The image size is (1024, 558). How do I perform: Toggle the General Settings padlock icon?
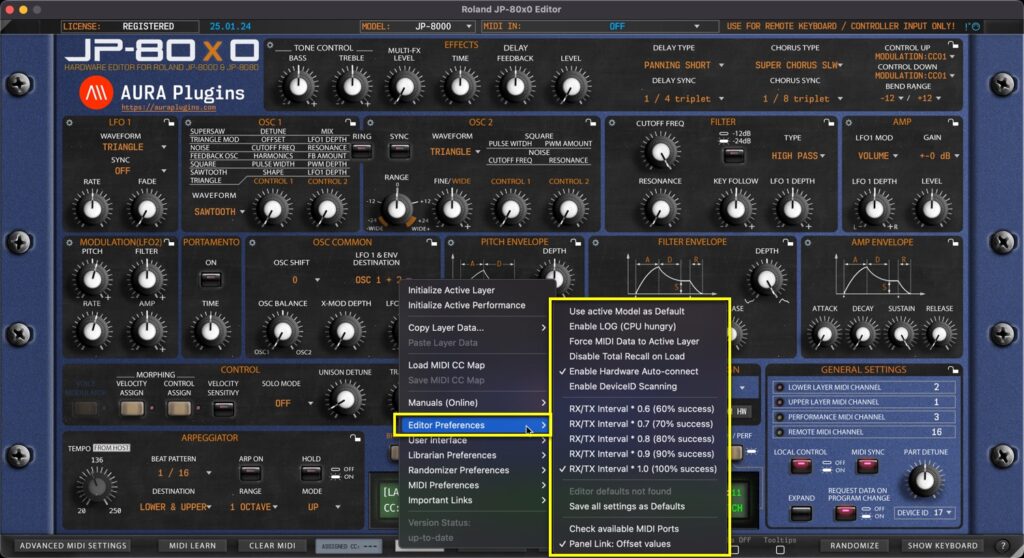click(x=953, y=370)
